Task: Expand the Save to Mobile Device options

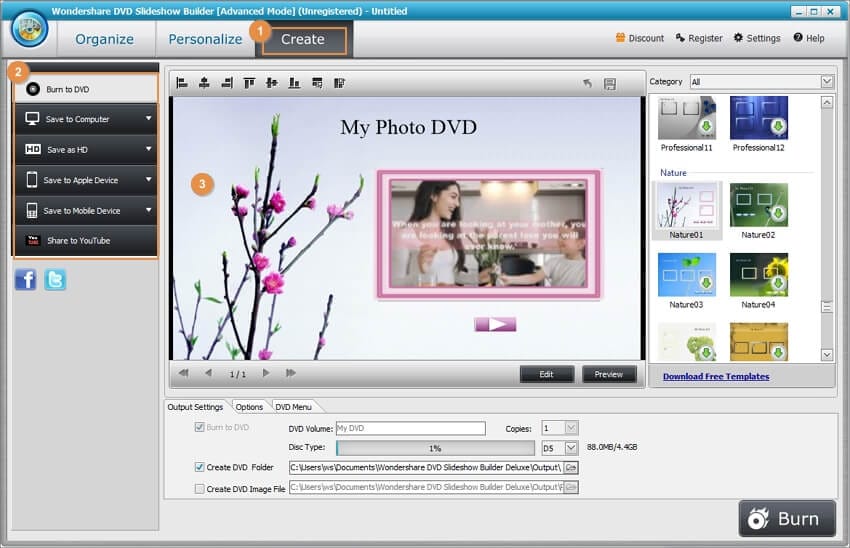Action: [149, 209]
